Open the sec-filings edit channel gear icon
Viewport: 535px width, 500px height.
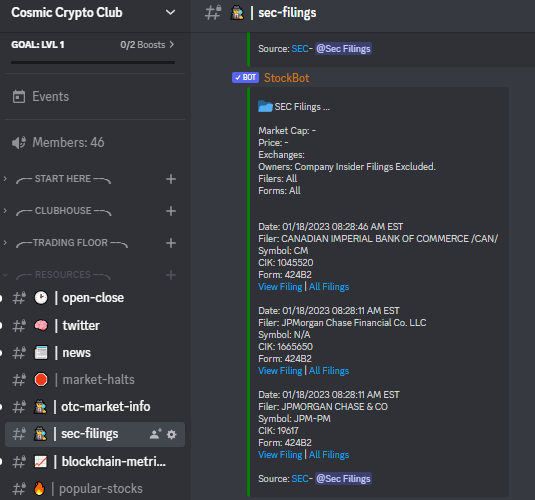[172, 434]
